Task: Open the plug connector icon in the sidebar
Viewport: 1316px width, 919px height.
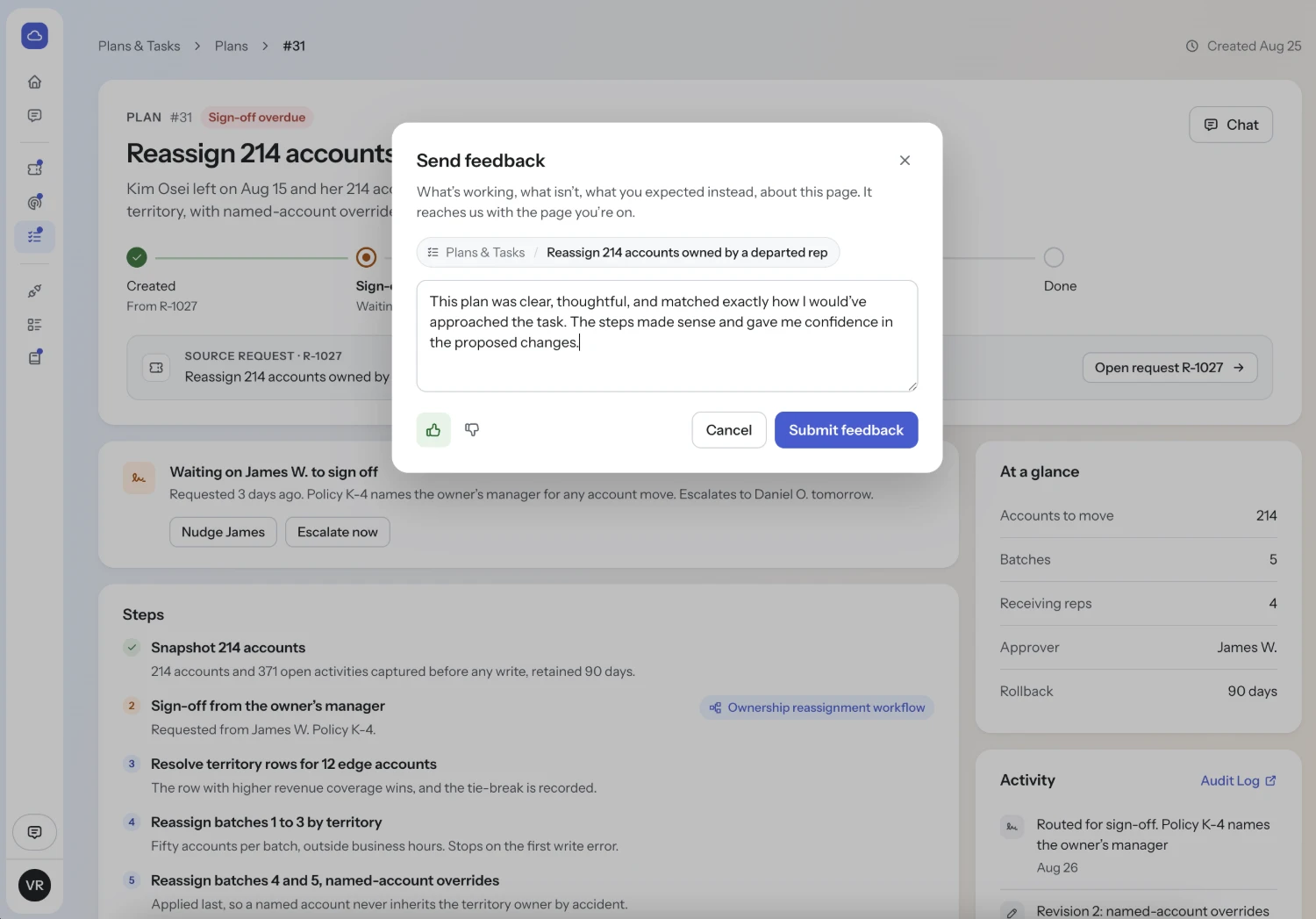Action: tap(35, 291)
